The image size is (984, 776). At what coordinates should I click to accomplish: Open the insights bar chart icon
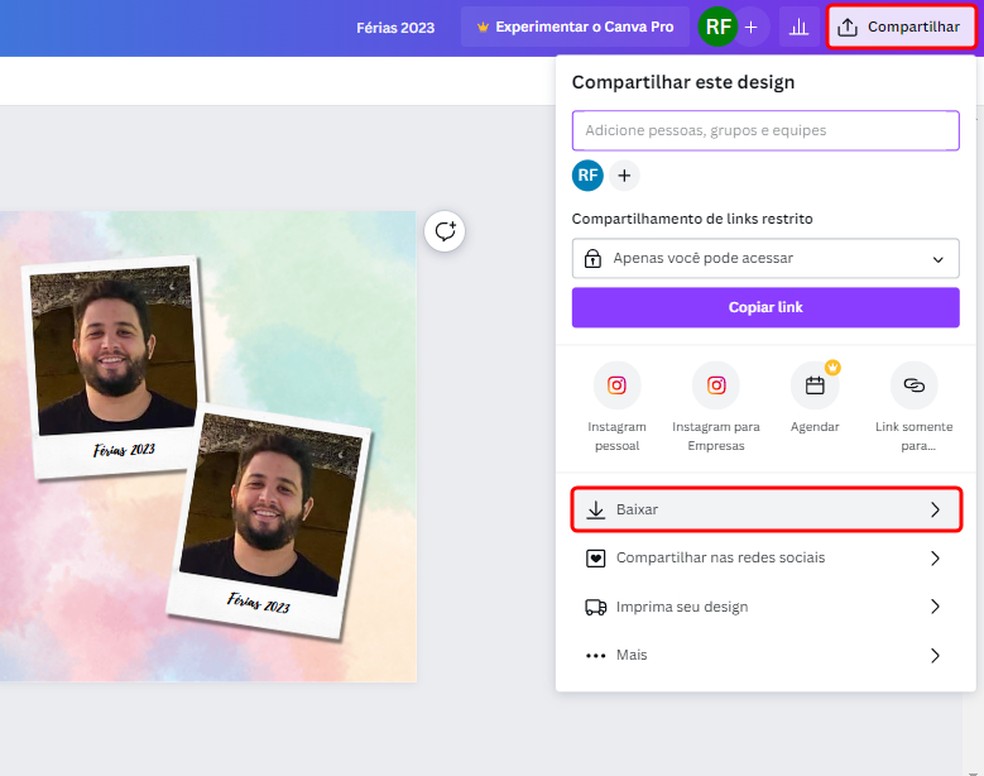(x=799, y=26)
